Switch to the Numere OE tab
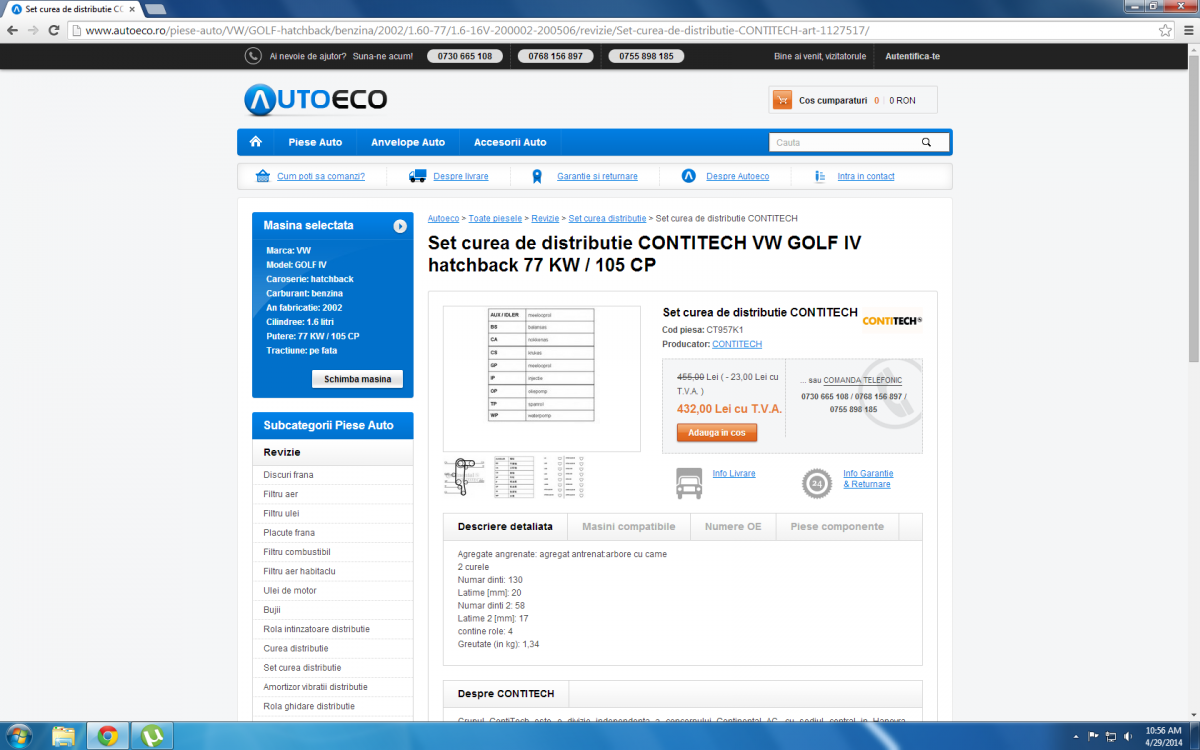Screen dimensions: 1200x750 click(733, 527)
